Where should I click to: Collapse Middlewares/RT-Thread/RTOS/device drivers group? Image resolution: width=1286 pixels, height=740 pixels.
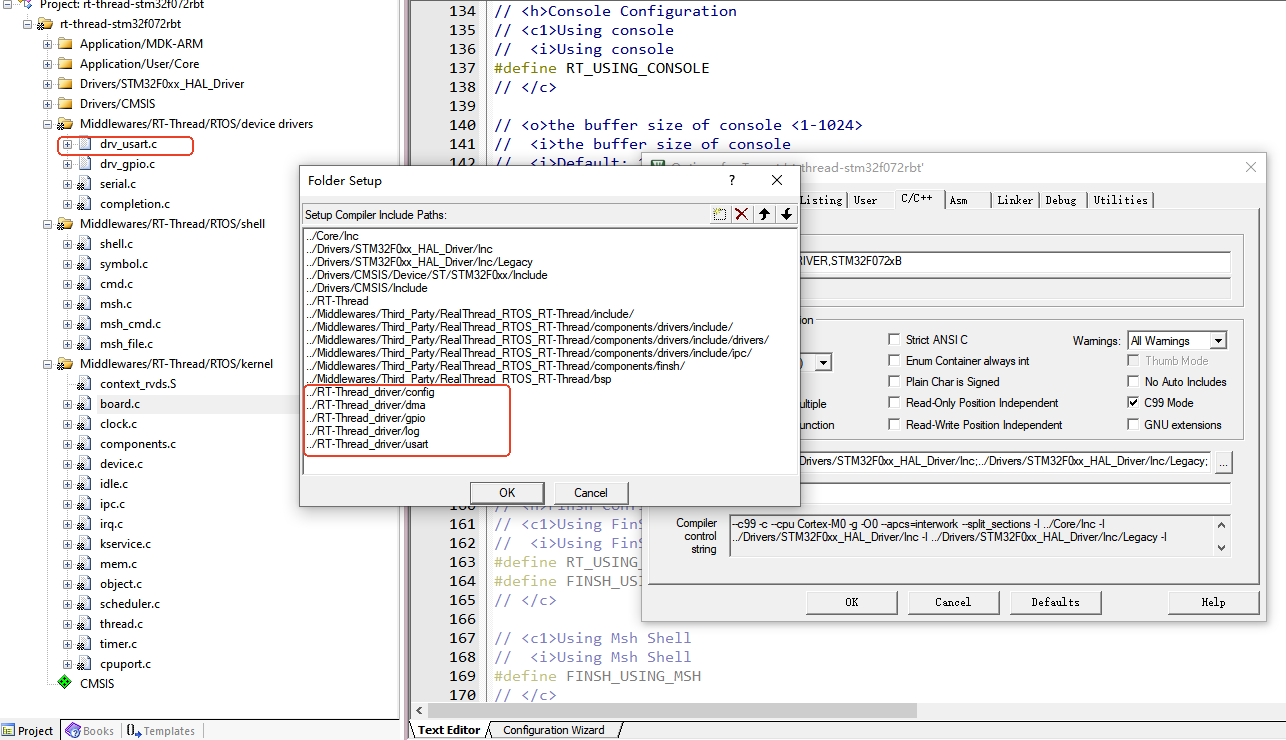pos(48,124)
